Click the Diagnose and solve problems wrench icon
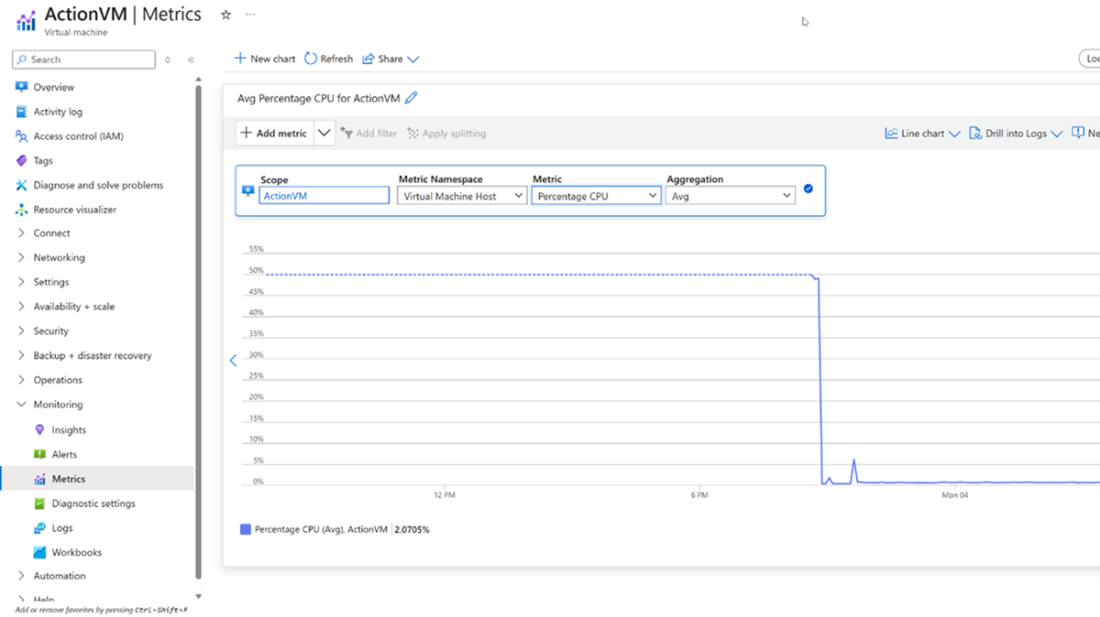Screen dimensions: 1100x617 [21, 185]
